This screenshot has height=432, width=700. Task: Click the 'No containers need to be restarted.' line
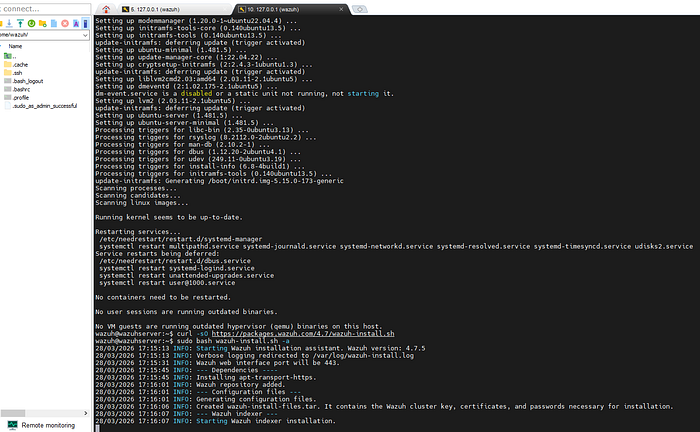point(163,297)
